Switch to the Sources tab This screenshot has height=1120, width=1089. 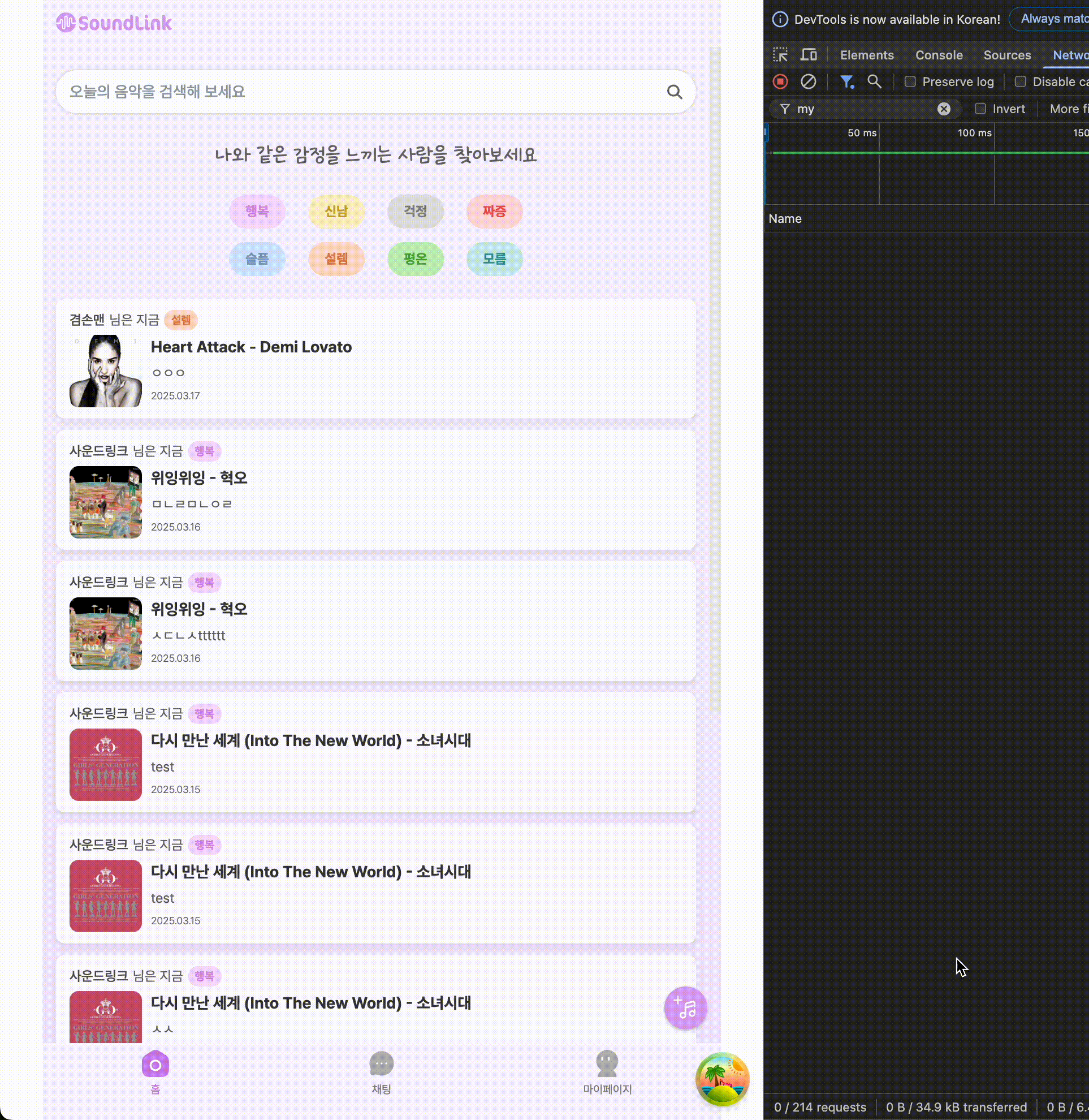click(x=1006, y=55)
